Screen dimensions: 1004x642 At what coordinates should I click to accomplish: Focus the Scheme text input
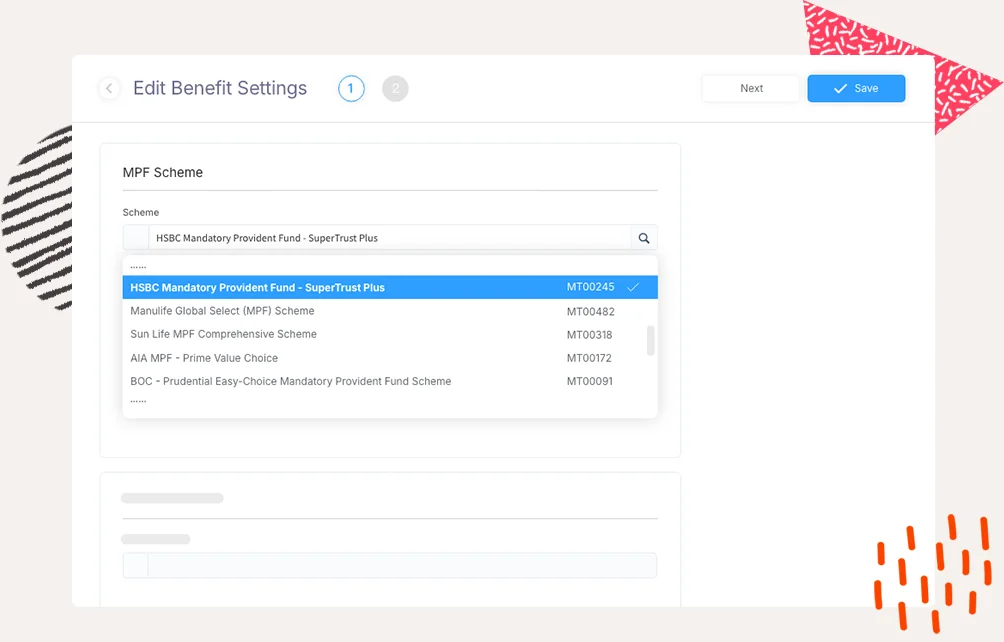click(388, 238)
